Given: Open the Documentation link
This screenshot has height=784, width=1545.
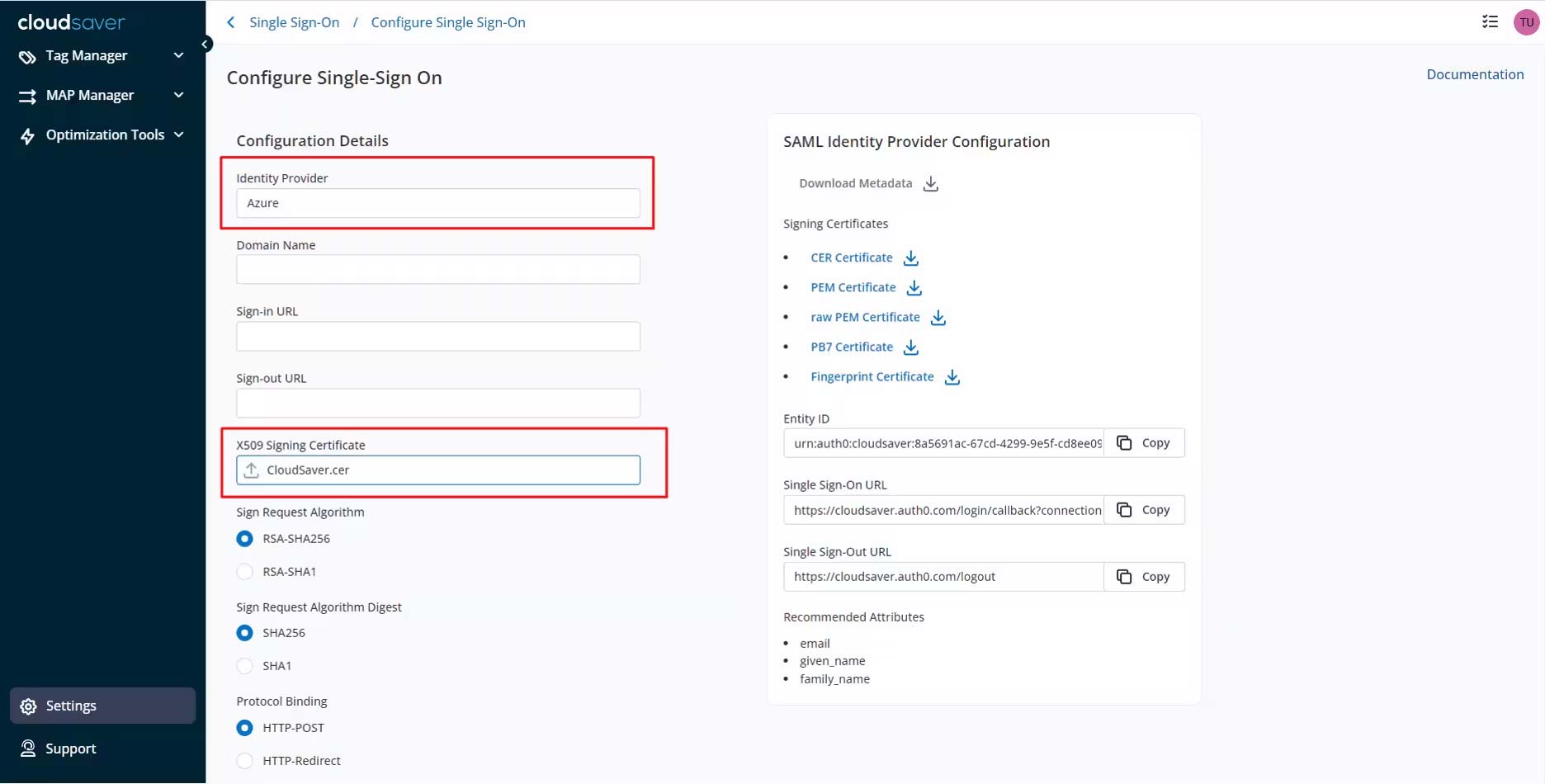Looking at the screenshot, I should (x=1474, y=74).
